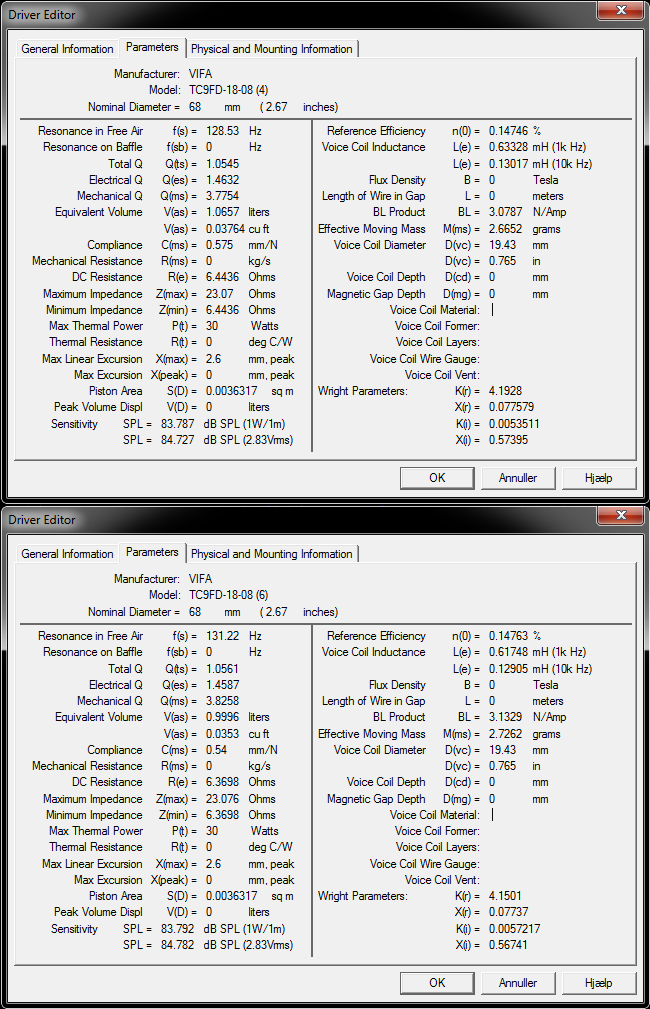Select the SPL value 84.782
The width and height of the screenshot is (650, 1009).
(x=177, y=945)
